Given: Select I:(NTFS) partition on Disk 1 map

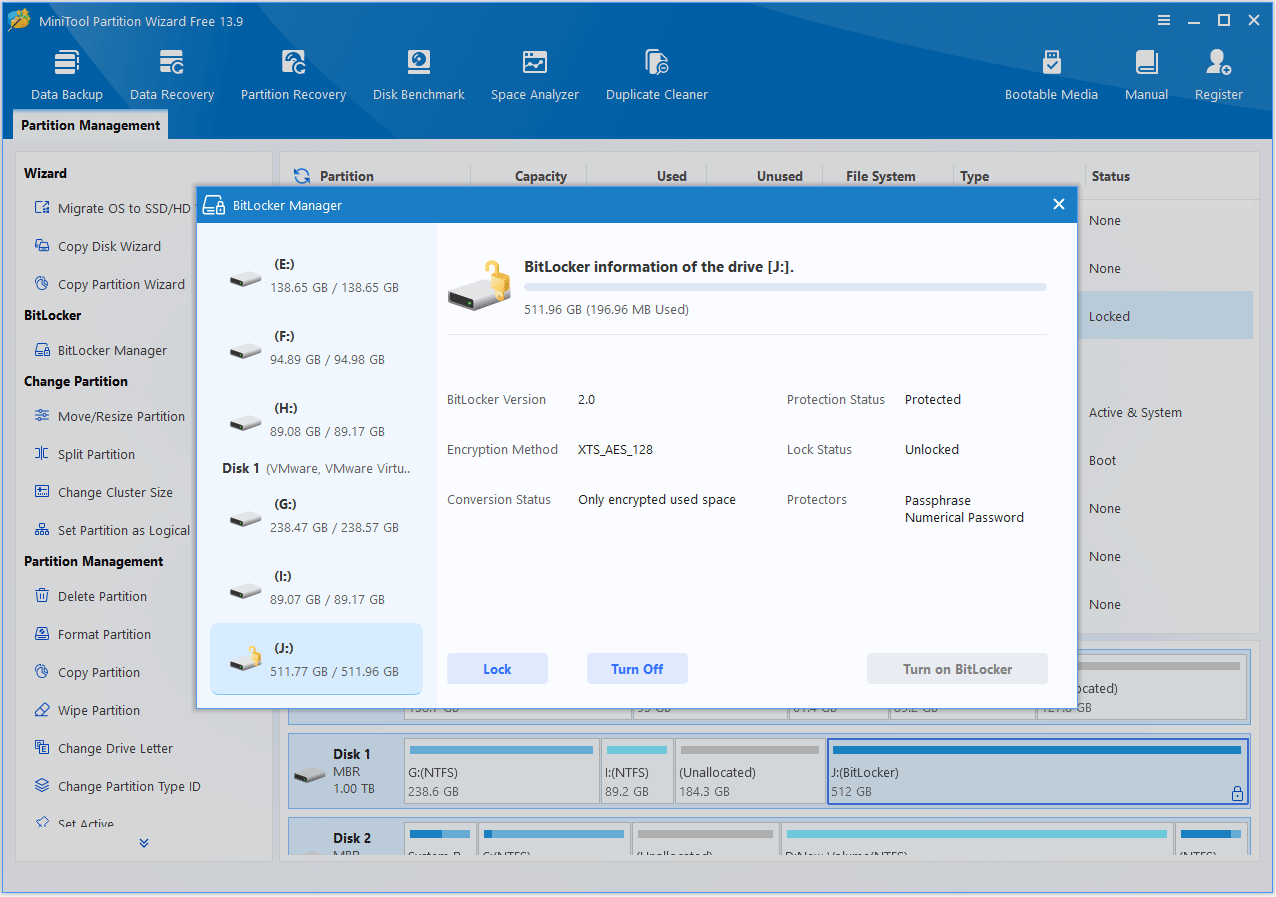Looking at the screenshot, I should coord(638,771).
